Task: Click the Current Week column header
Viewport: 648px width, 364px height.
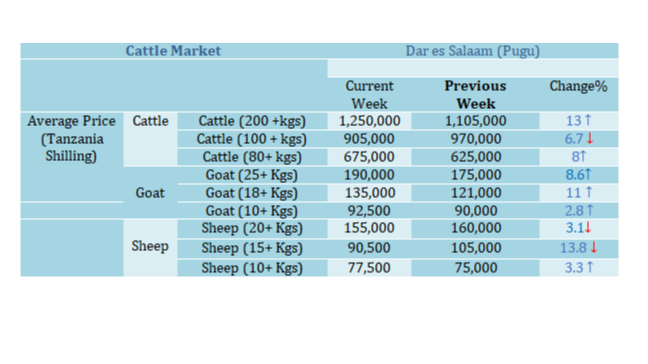Action: pyautogui.click(x=369, y=94)
